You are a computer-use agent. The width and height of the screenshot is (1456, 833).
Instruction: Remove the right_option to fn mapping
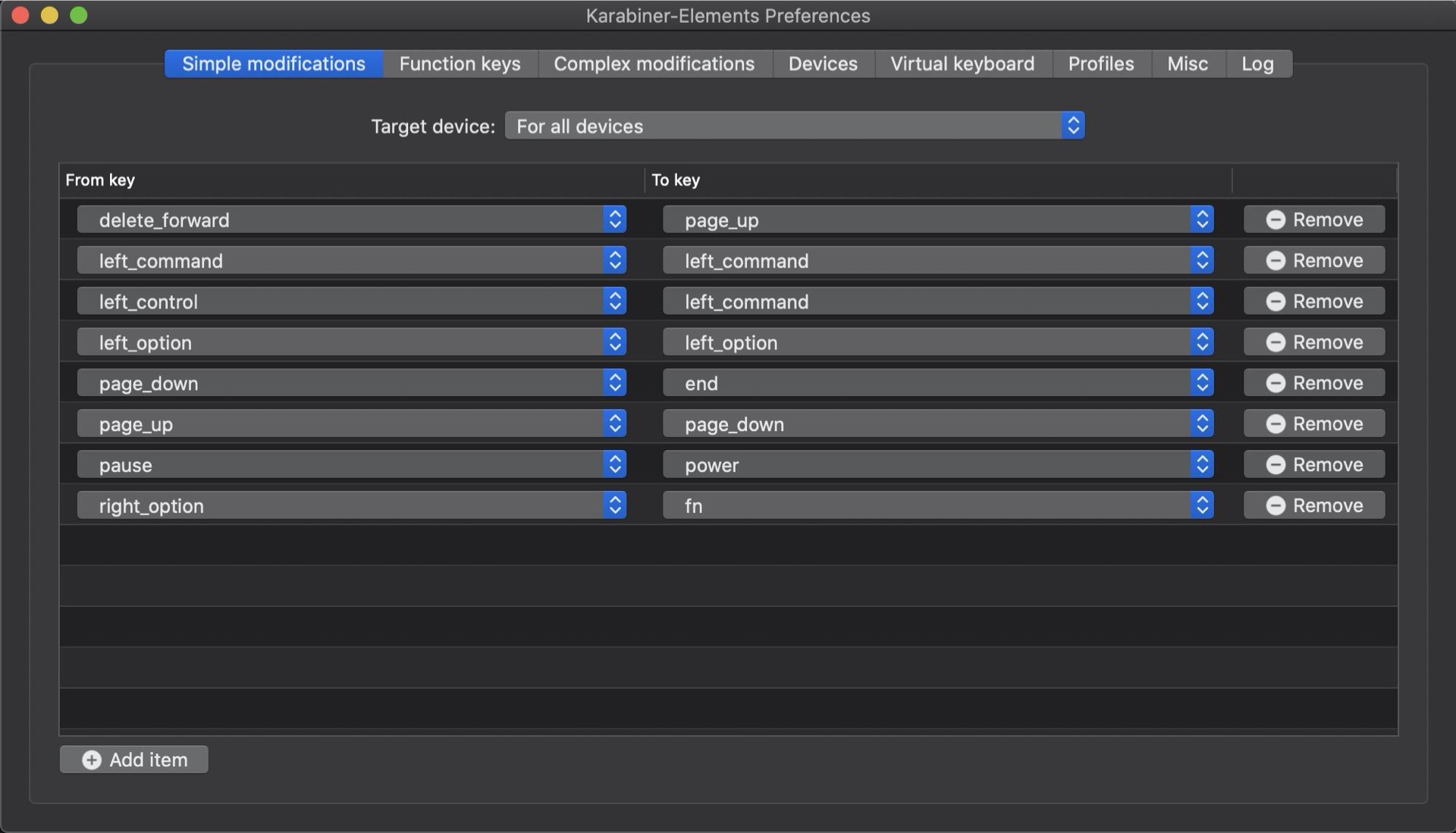pos(1314,505)
